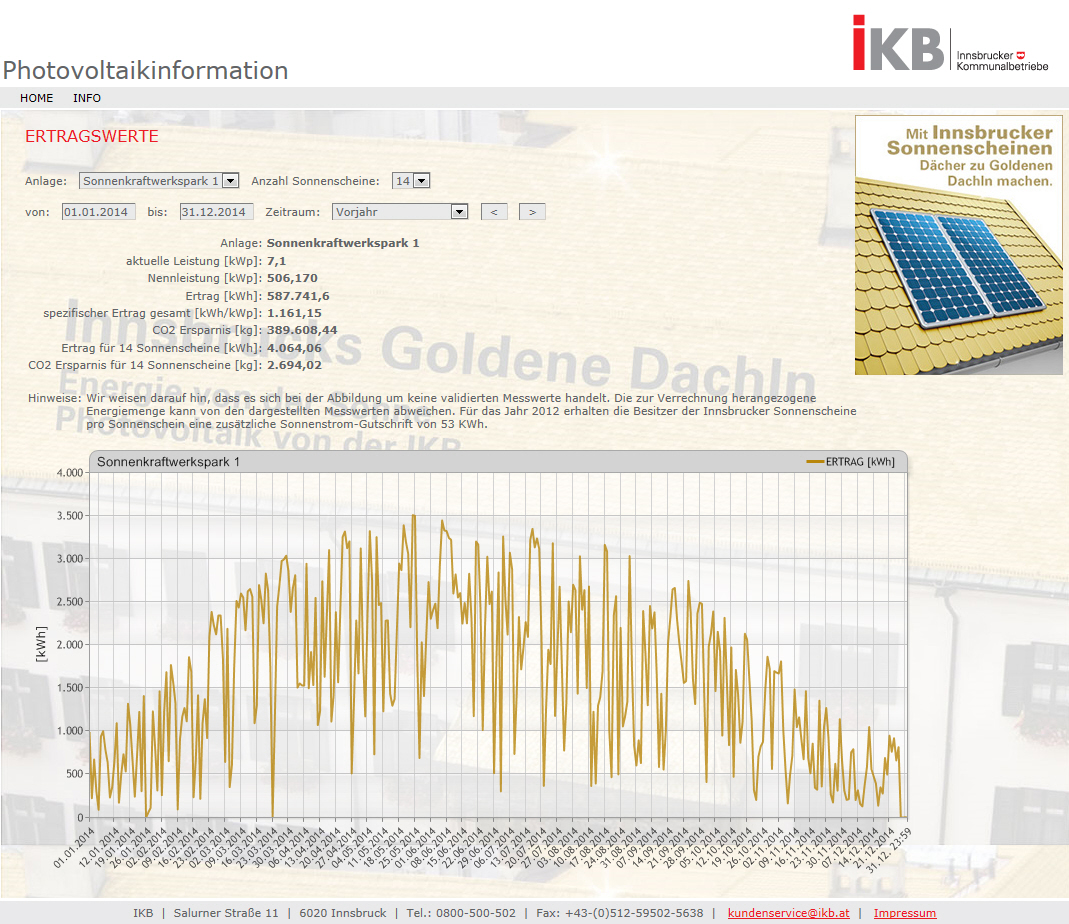Viewport: 1069px width, 924px height.
Task: Click the 'von' date field 01.01.2014
Action: [x=98, y=212]
